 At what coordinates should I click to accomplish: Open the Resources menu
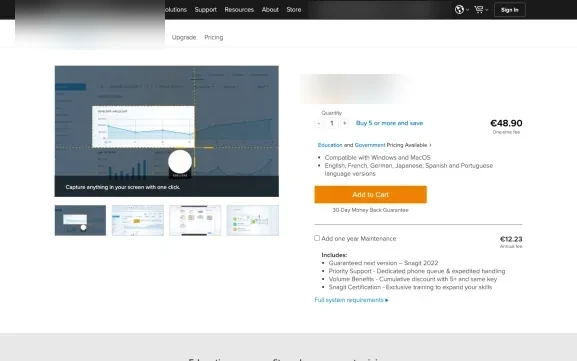click(x=239, y=10)
